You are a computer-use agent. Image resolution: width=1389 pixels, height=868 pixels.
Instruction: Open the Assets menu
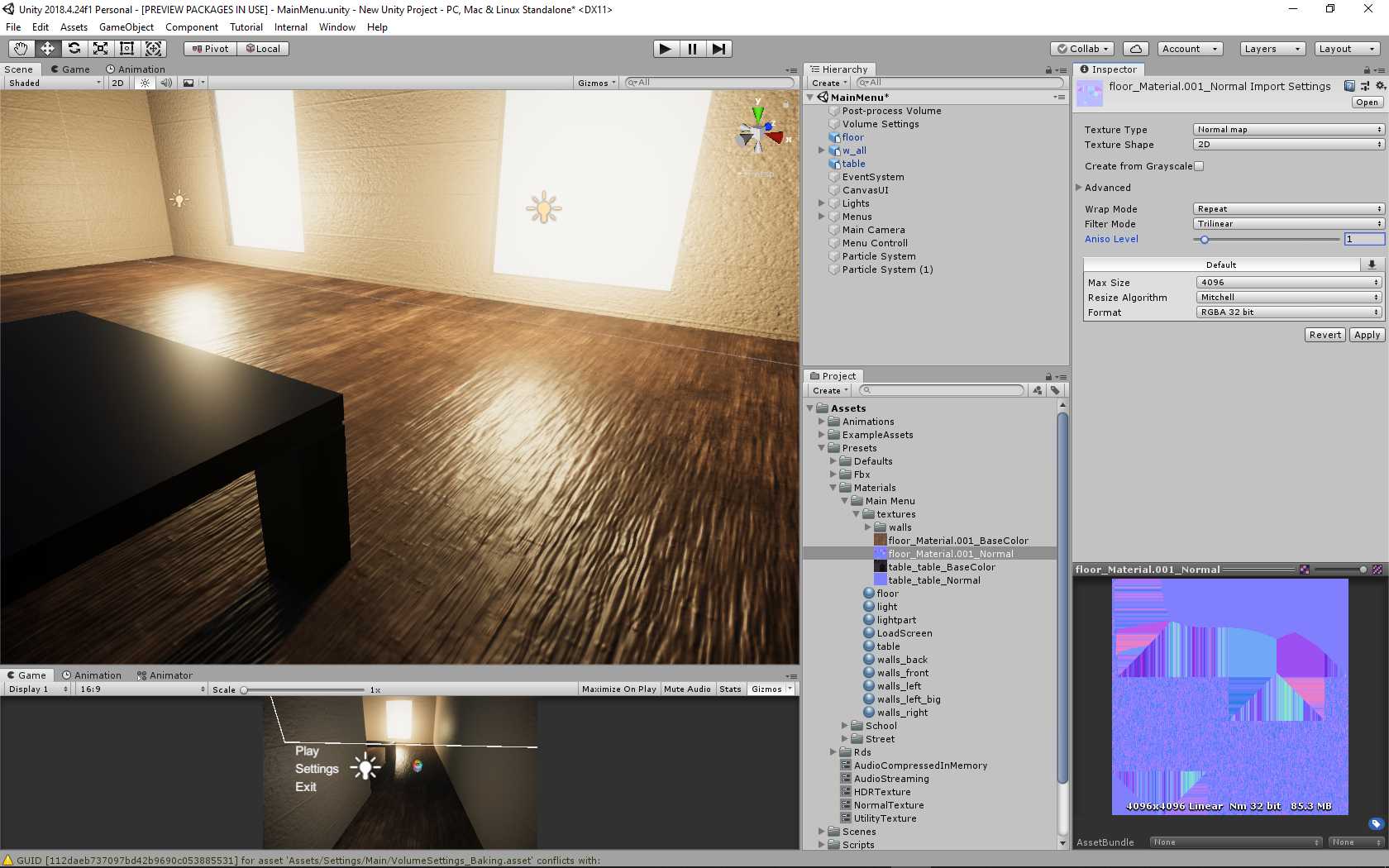tap(74, 27)
